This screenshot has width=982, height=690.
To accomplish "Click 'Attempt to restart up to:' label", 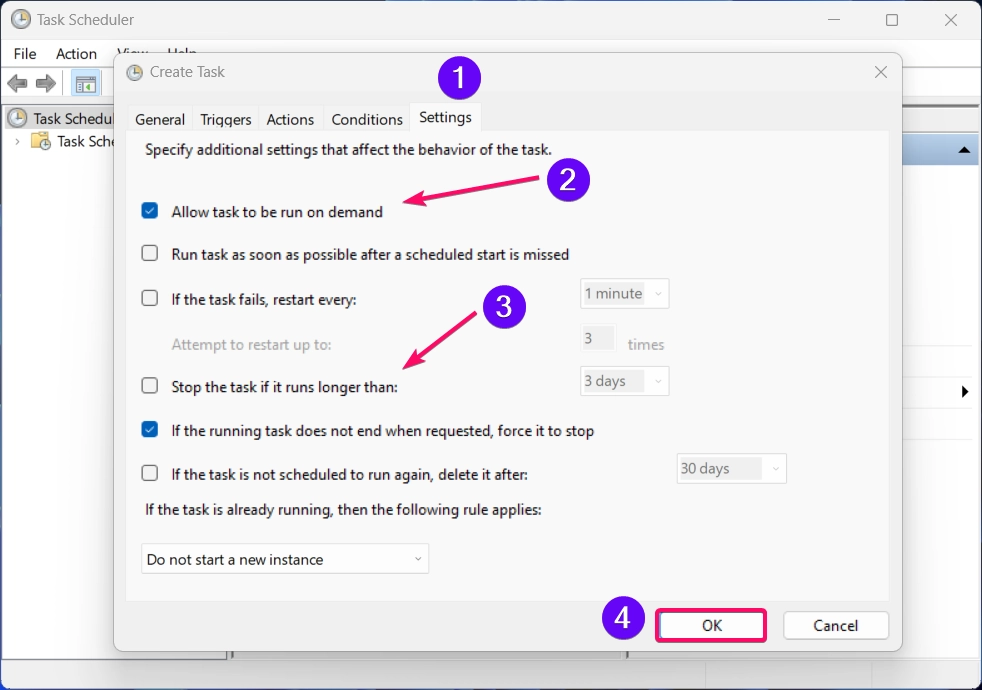I will click(251, 344).
